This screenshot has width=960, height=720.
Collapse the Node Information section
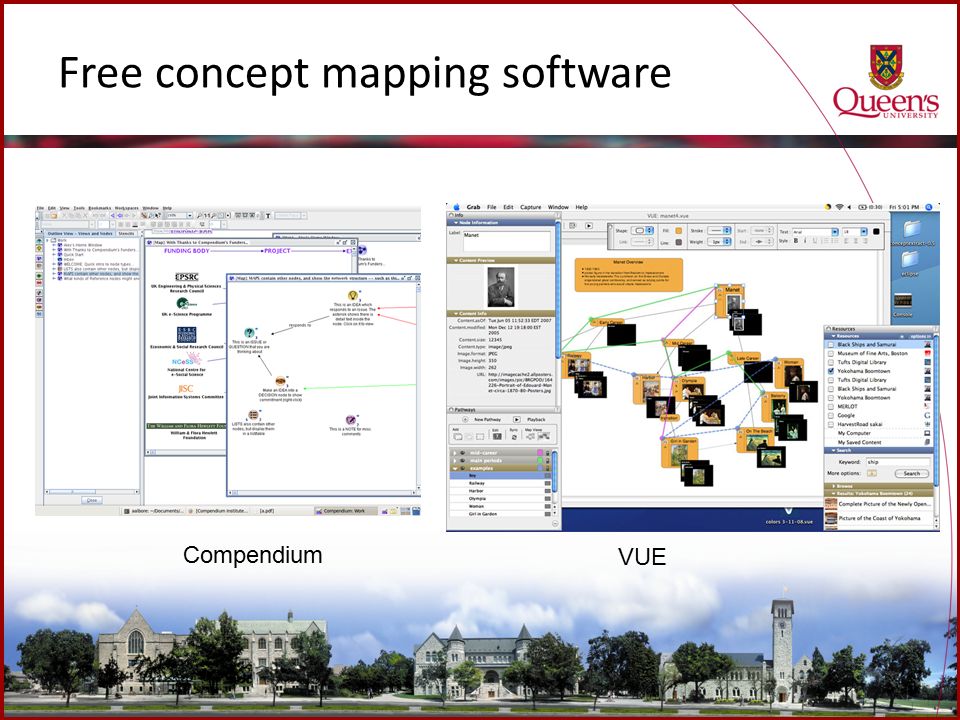coord(456,222)
